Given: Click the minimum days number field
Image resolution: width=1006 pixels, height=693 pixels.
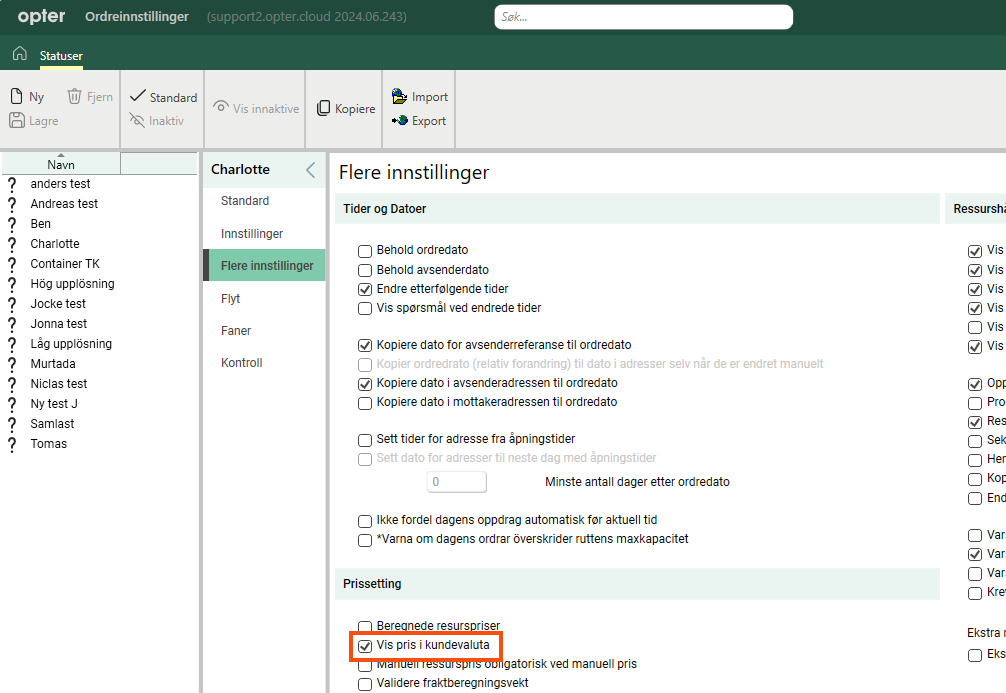Looking at the screenshot, I should click(x=457, y=482).
